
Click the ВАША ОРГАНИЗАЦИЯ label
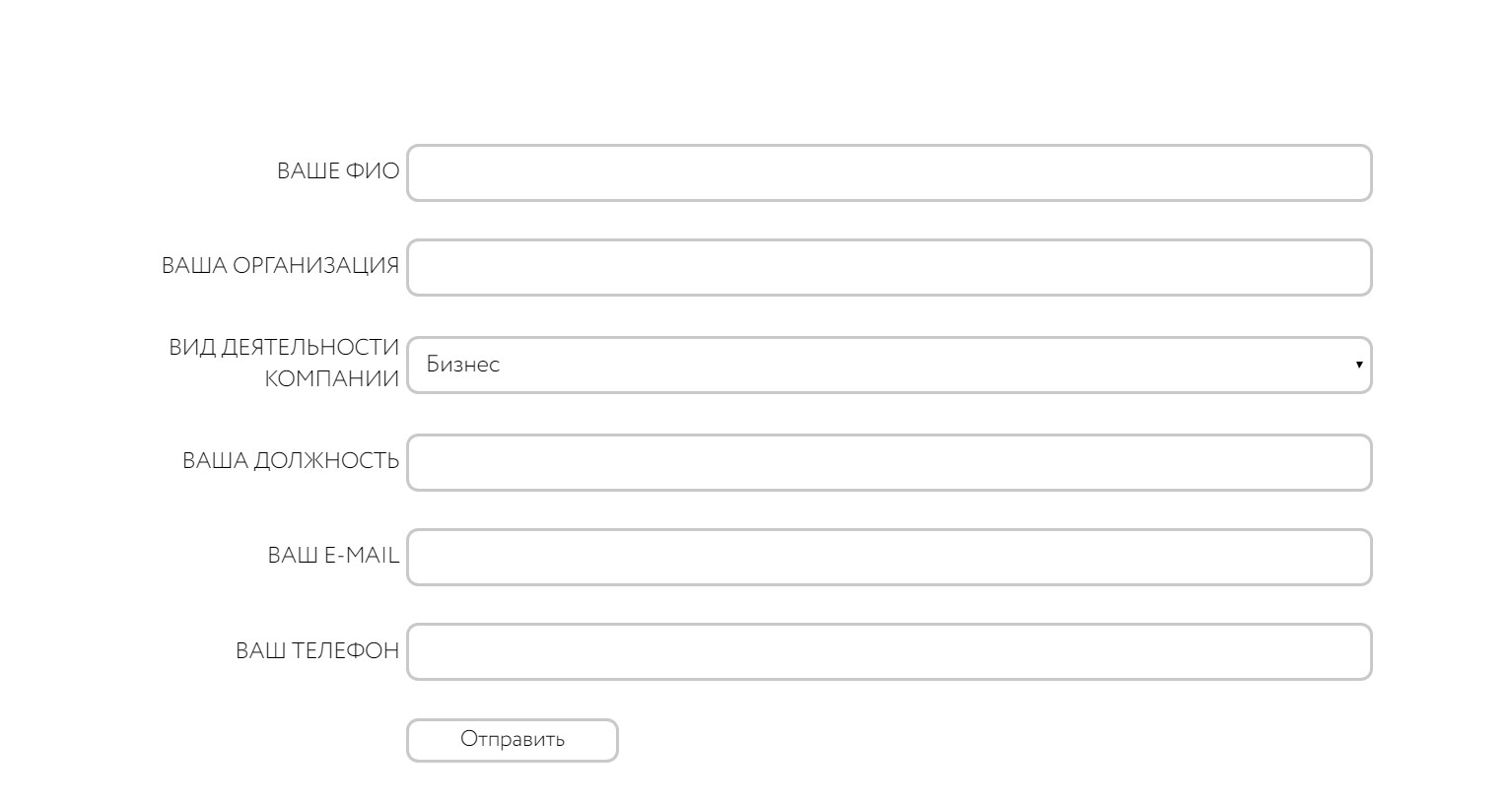coord(280,266)
